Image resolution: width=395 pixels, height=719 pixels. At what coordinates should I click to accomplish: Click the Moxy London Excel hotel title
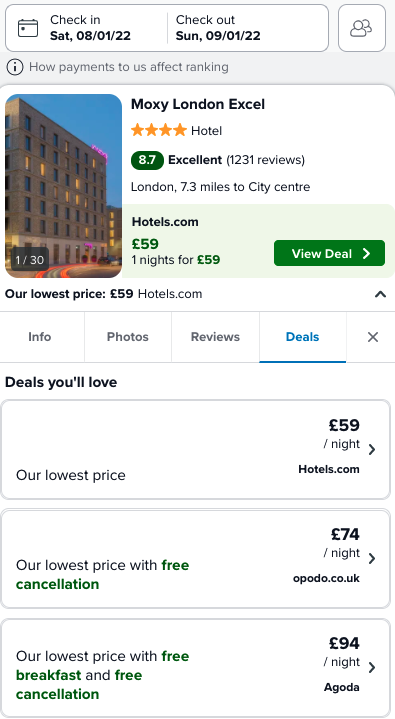(x=198, y=104)
